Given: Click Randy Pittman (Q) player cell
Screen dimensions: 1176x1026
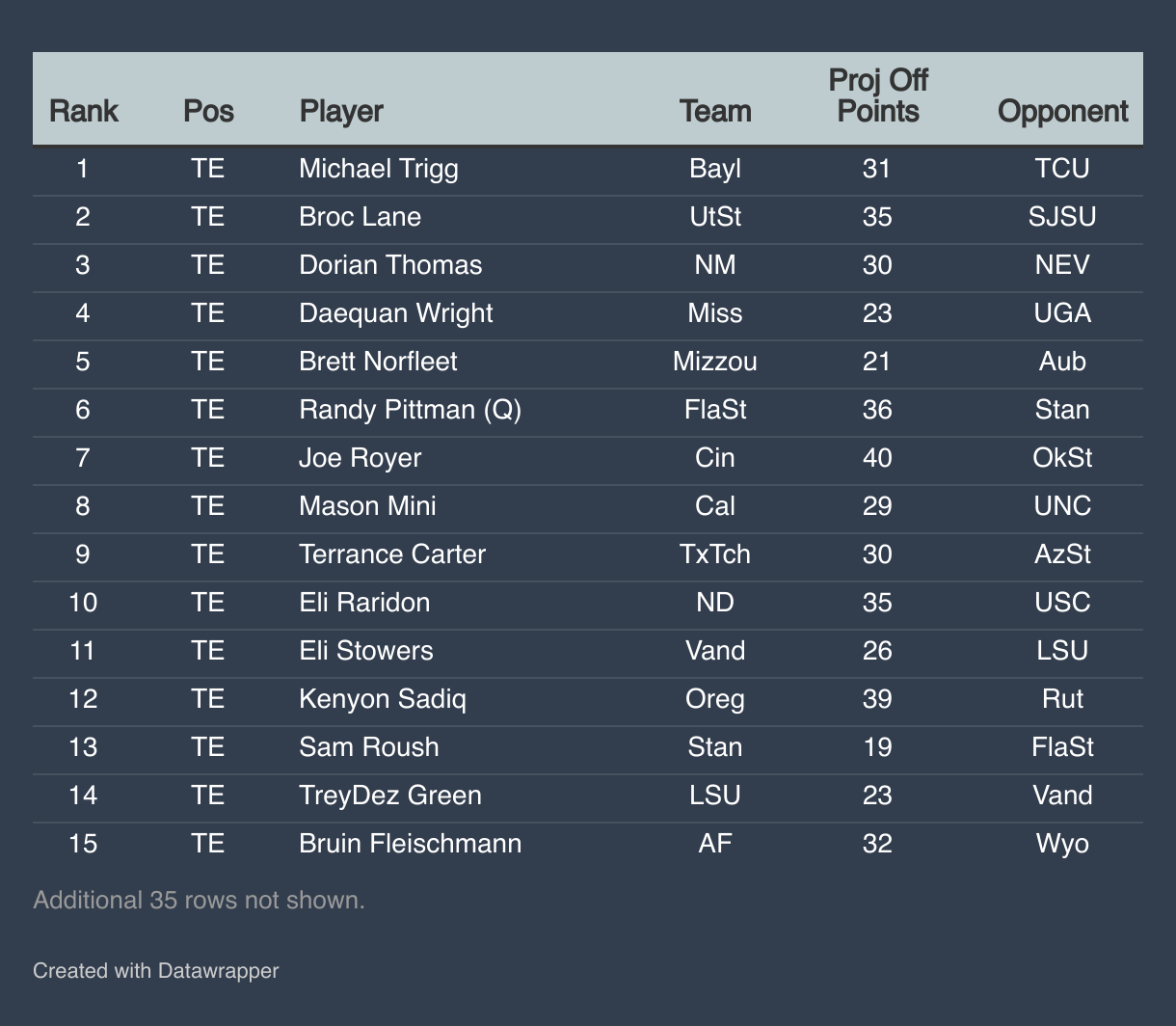Looking at the screenshot, I should click(410, 410).
